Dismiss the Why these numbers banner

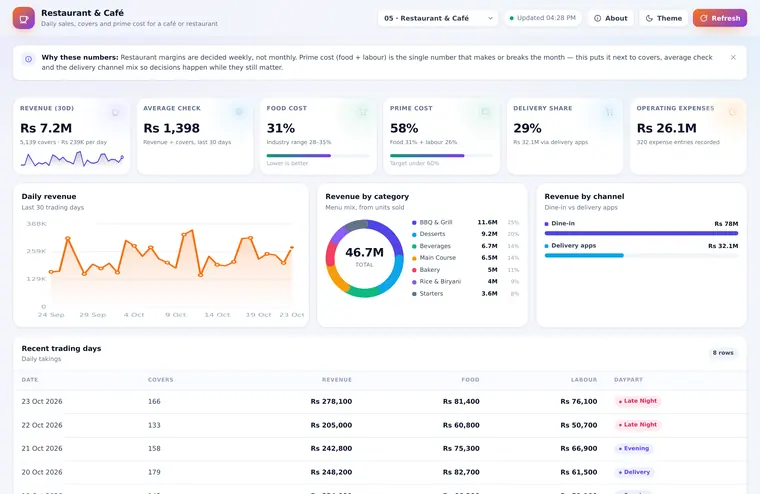[733, 57]
